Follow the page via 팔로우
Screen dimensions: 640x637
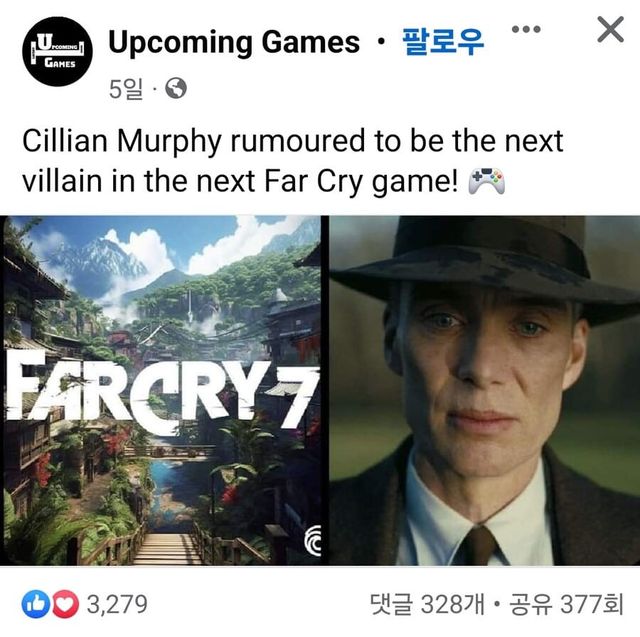(x=443, y=42)
